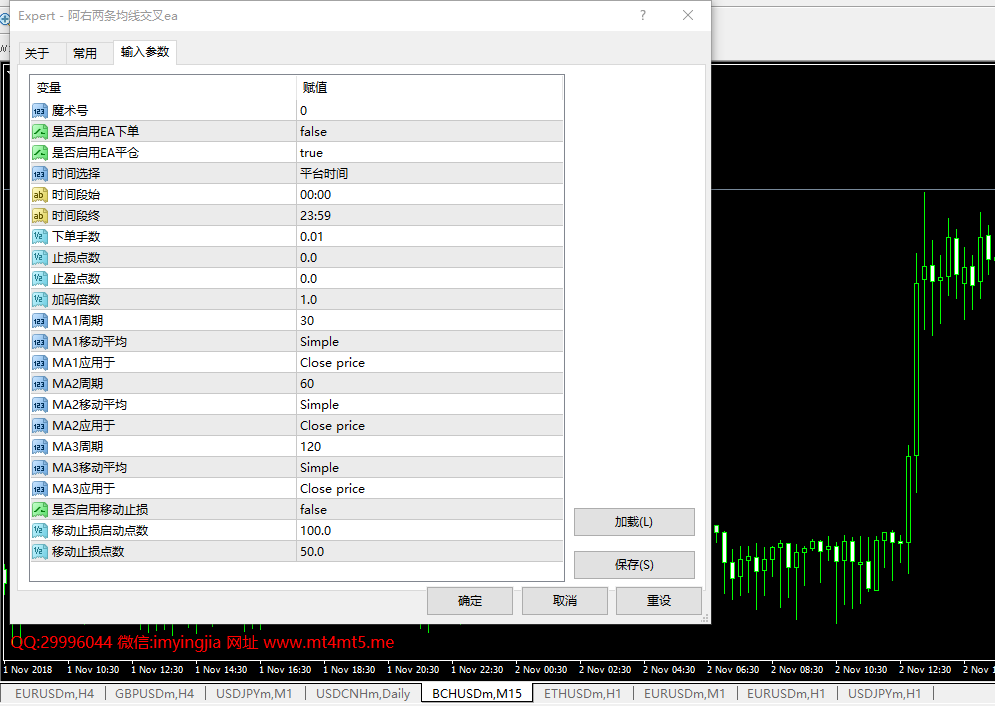Click the icon beside MA1应用于

click(x=39, y=363)
